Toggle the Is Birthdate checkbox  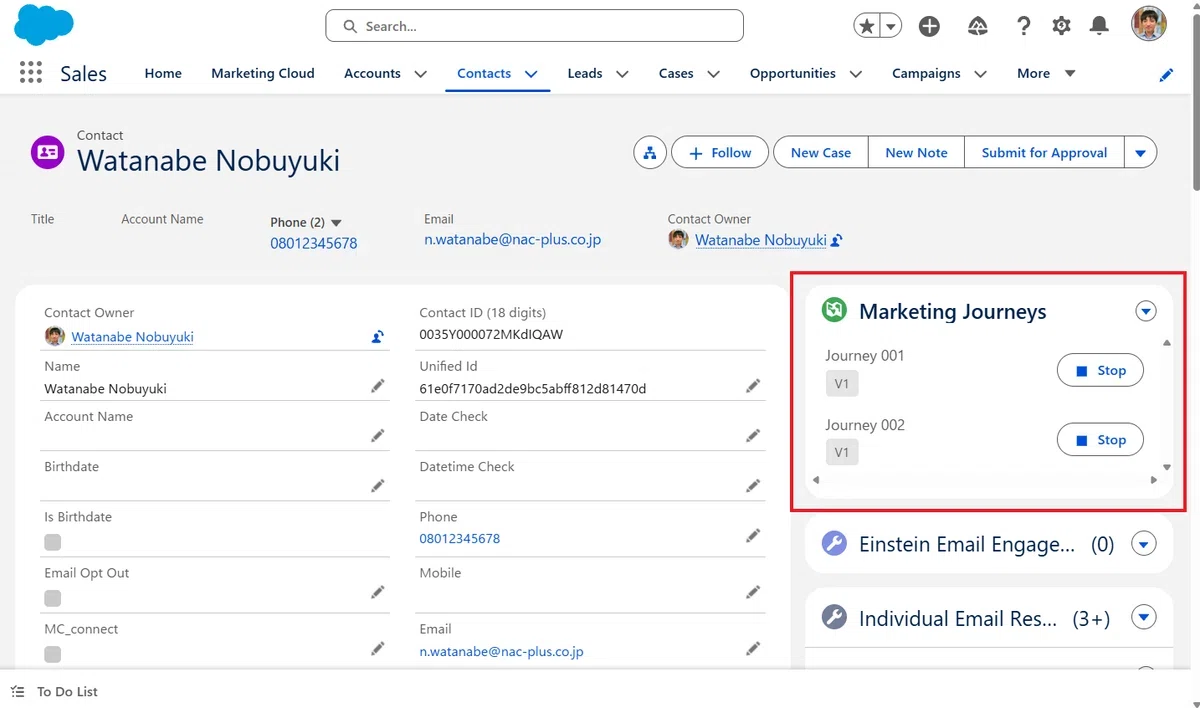click(53, 542)
